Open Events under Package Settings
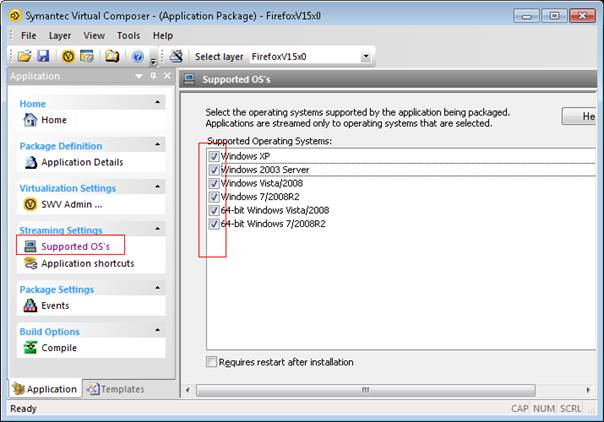The height and width of the screenshot is (422, 604). point(55,305)
